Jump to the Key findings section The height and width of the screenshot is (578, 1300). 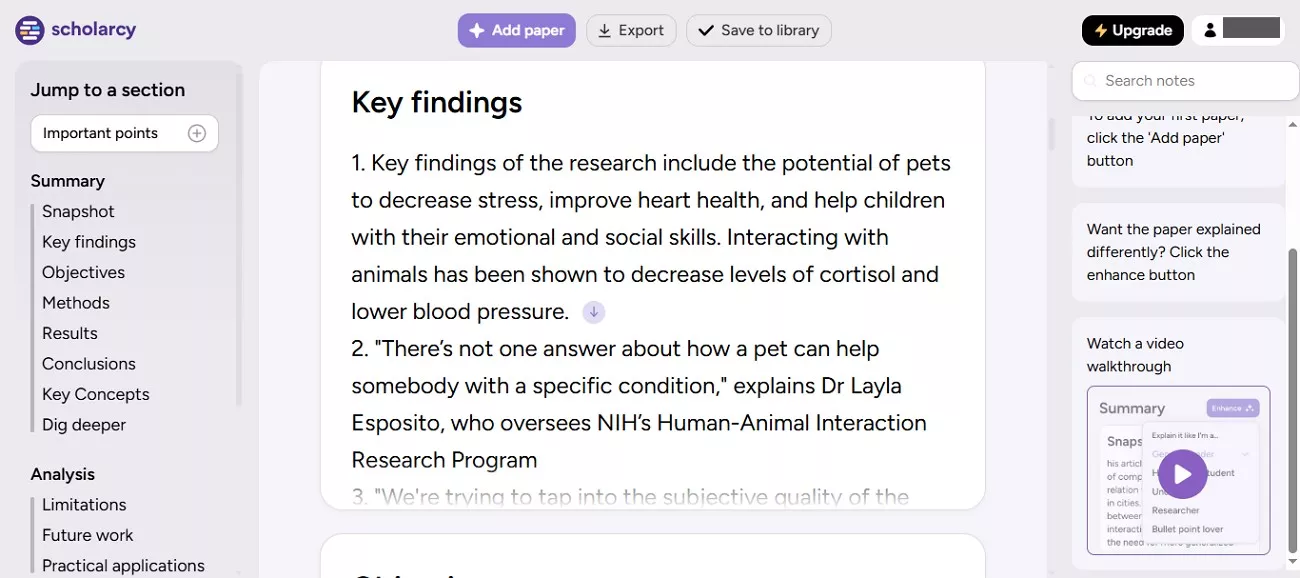tap(89, 242)
